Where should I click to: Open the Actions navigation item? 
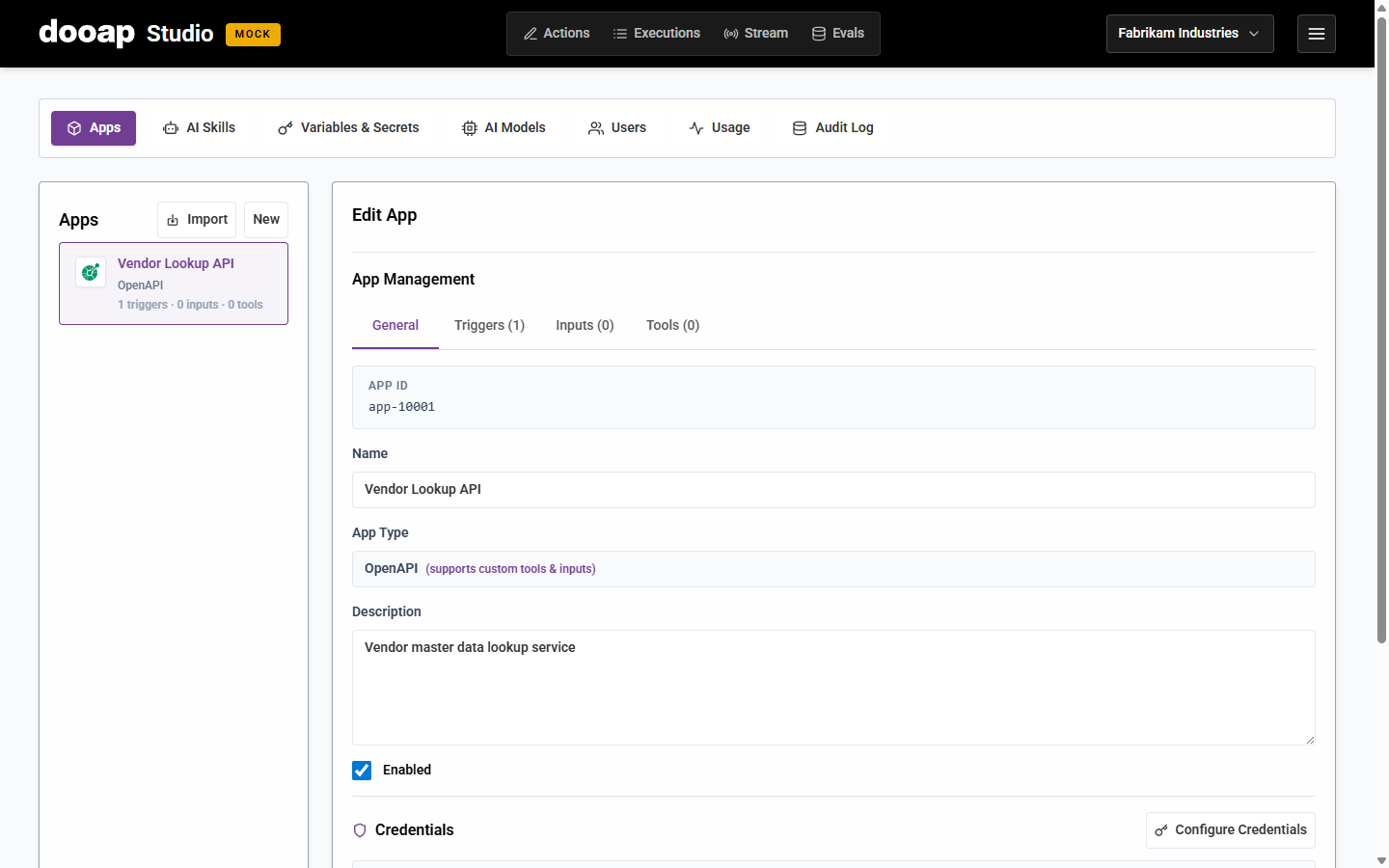pos(557,34)
